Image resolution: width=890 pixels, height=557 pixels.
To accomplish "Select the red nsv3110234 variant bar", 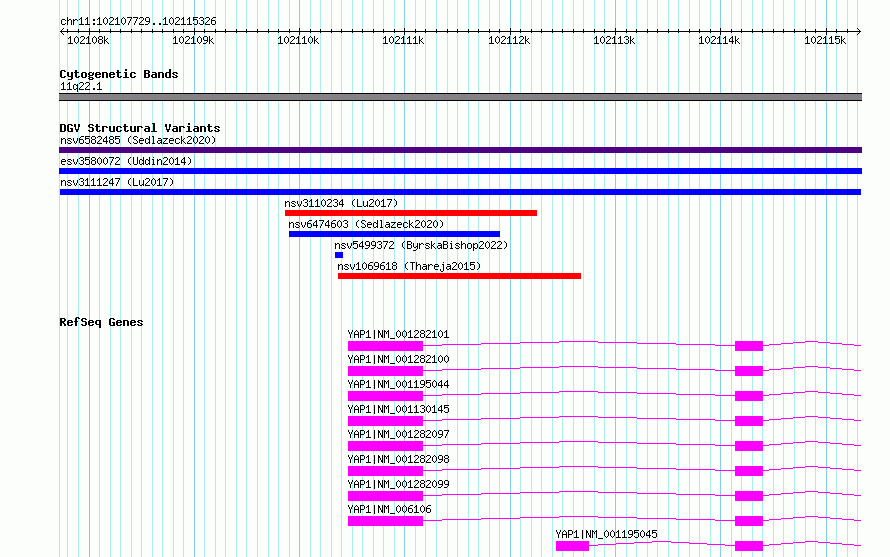I will 411,213.
